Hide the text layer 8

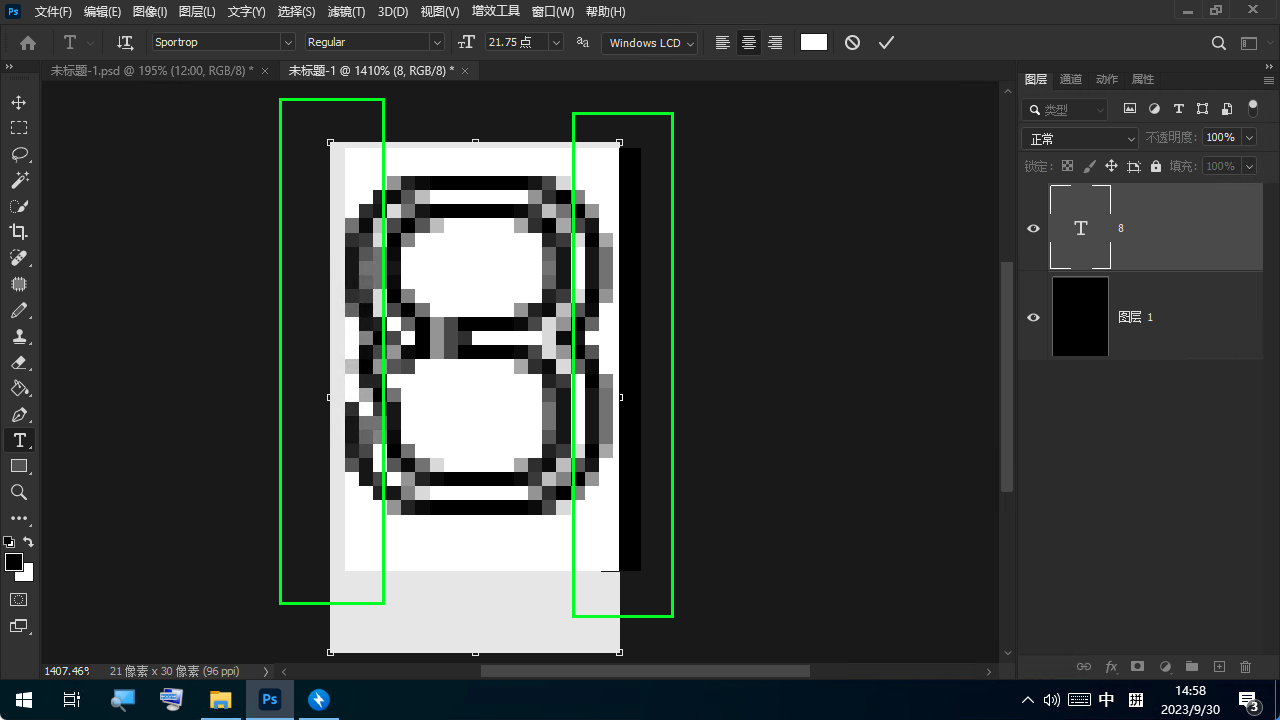[x=1034, y=228]
